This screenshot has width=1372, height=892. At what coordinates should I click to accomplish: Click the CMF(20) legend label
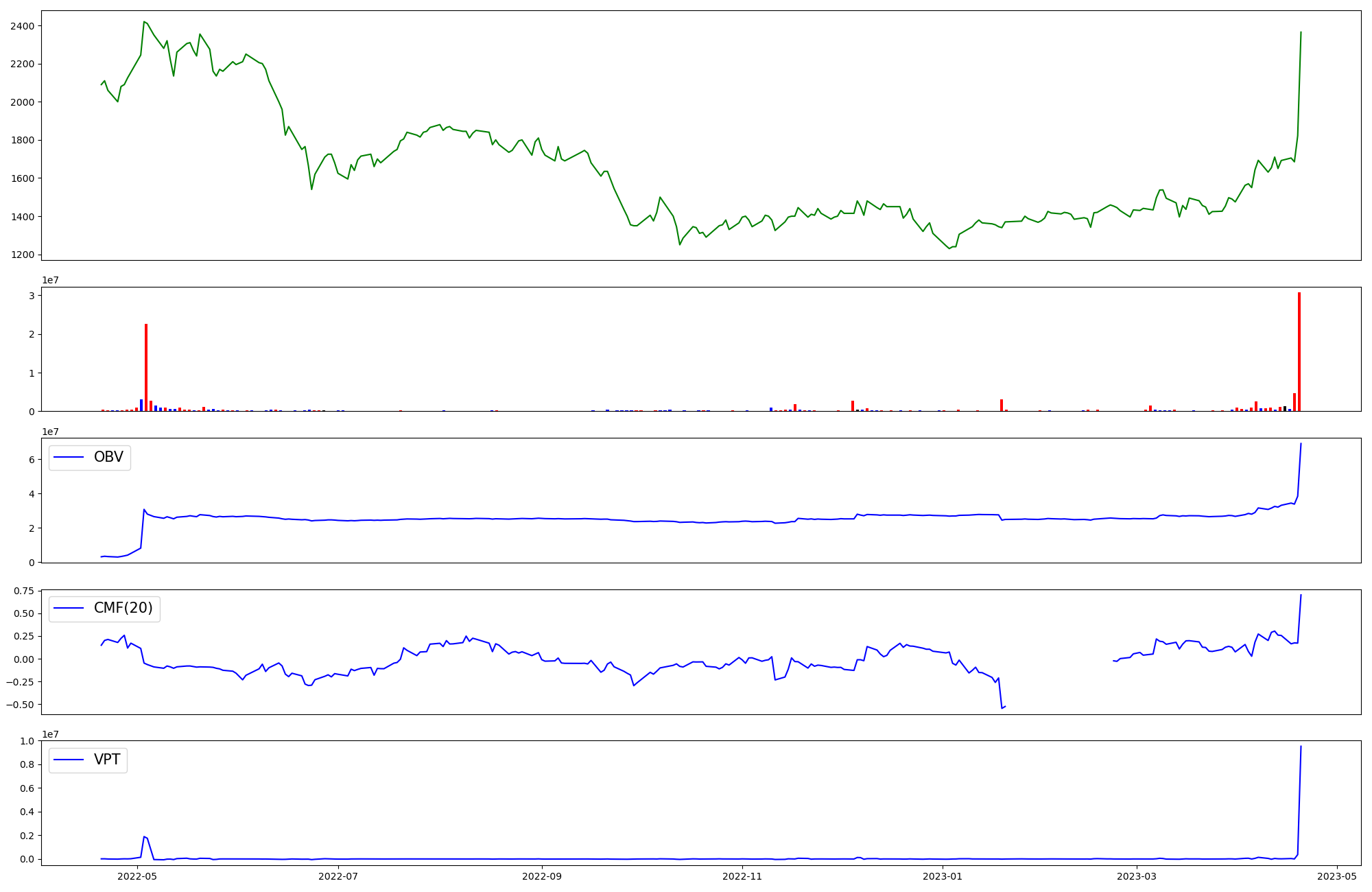123,608
